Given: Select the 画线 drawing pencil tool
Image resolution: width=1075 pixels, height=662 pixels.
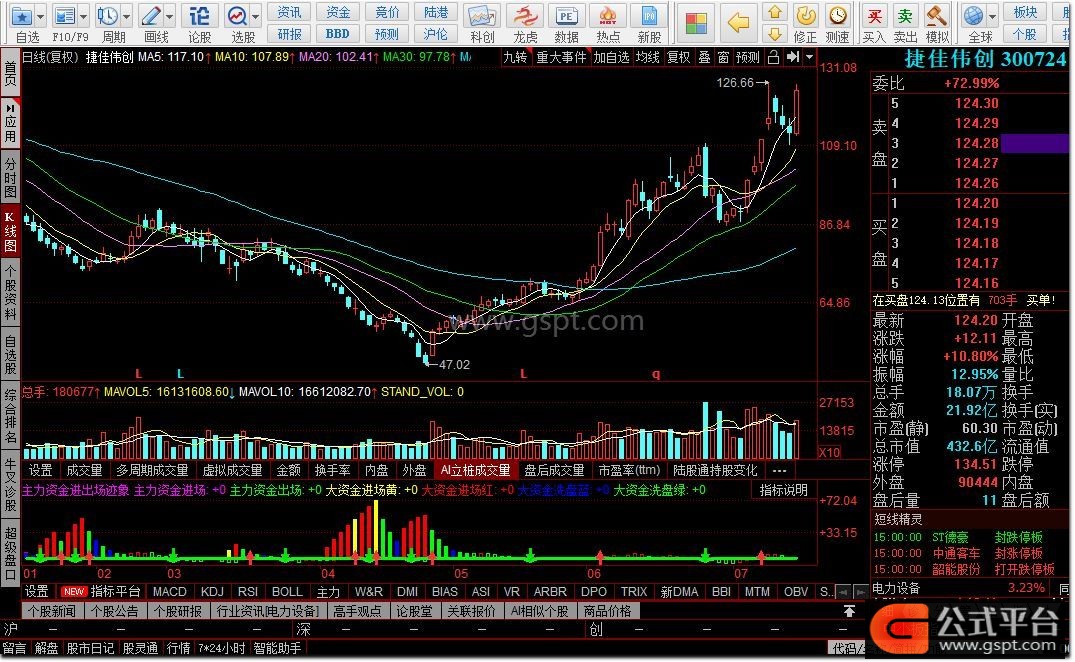Looking at the screenshot, I should pos(151,16).
